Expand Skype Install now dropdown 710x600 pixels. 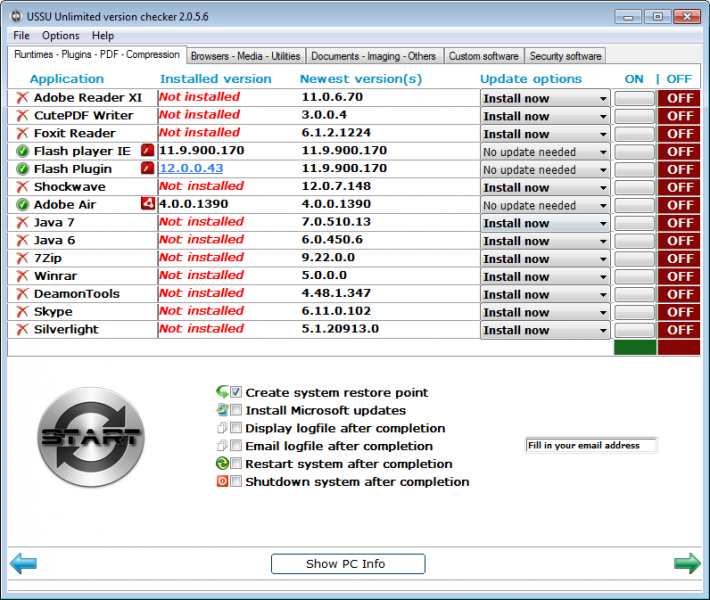point(545,312)
